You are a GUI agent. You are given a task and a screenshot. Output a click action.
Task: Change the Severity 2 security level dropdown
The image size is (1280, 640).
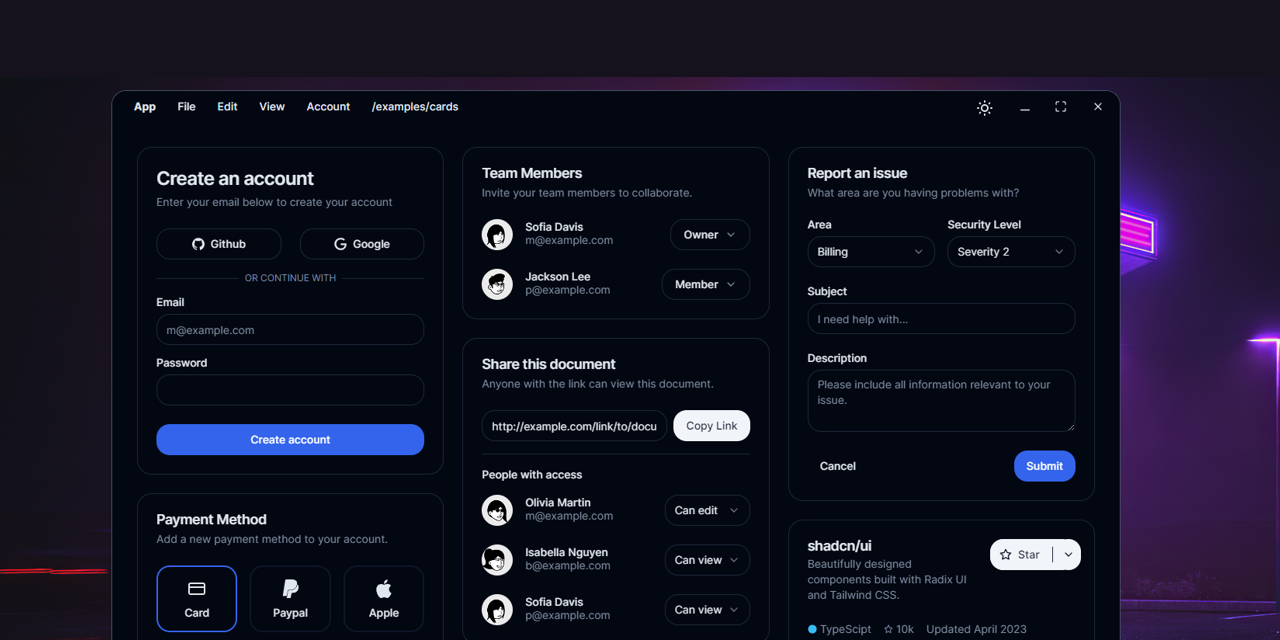pyautogui.click(x=1010, y=251)
